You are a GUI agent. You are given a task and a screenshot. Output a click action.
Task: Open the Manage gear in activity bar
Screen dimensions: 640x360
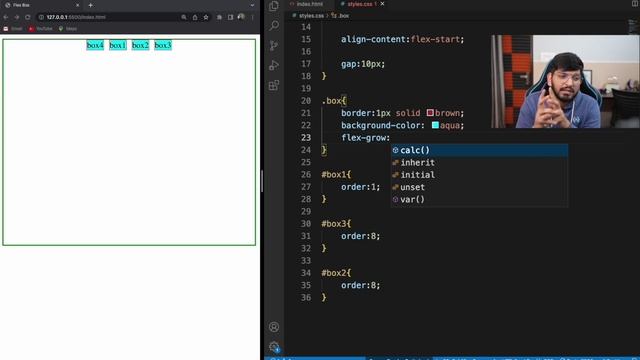click(274, 347)
